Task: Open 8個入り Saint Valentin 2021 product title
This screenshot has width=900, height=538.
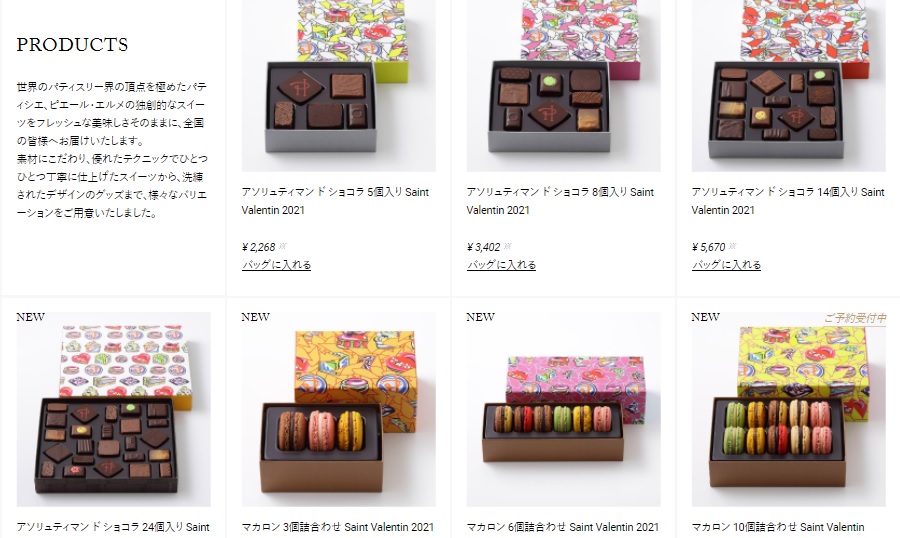Action: (x=560, y=201)
